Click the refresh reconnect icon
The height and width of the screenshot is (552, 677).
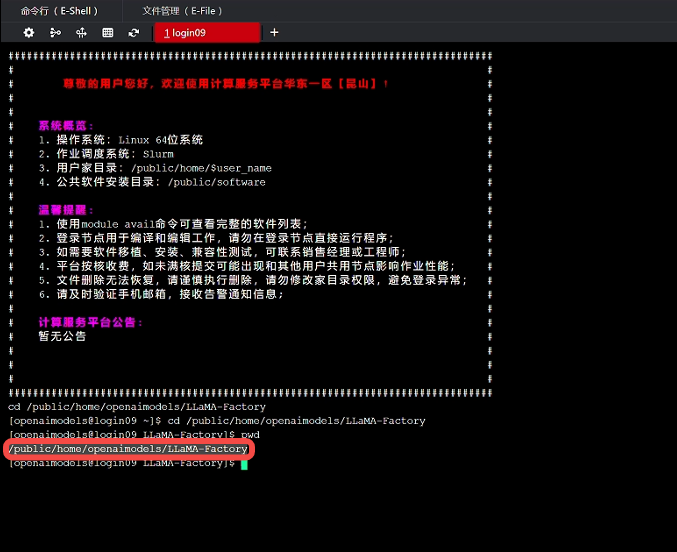pyautogui.click(x=131, y=32)
